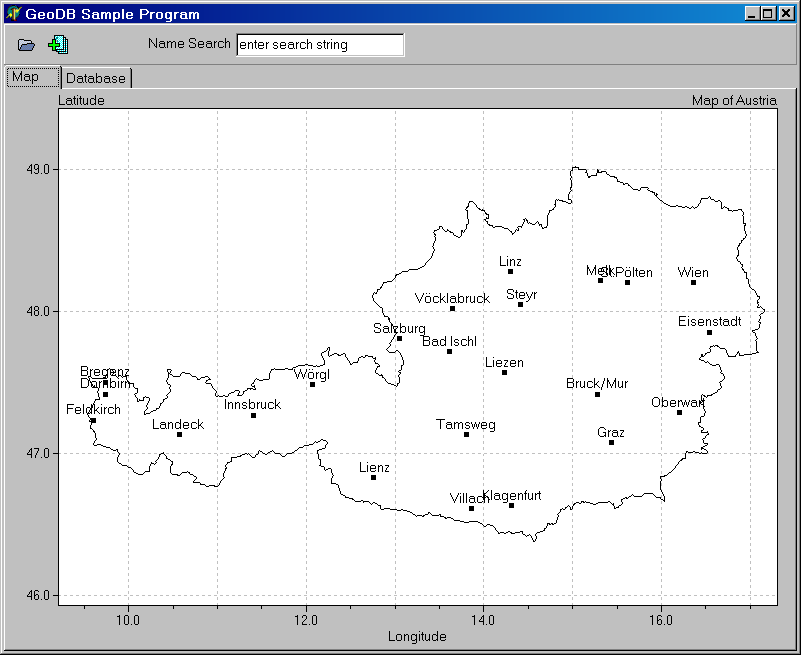The height and width of the screenshot is (655, 801).
Task: Click the Lienz marker on the map
Action: point(373,477)
